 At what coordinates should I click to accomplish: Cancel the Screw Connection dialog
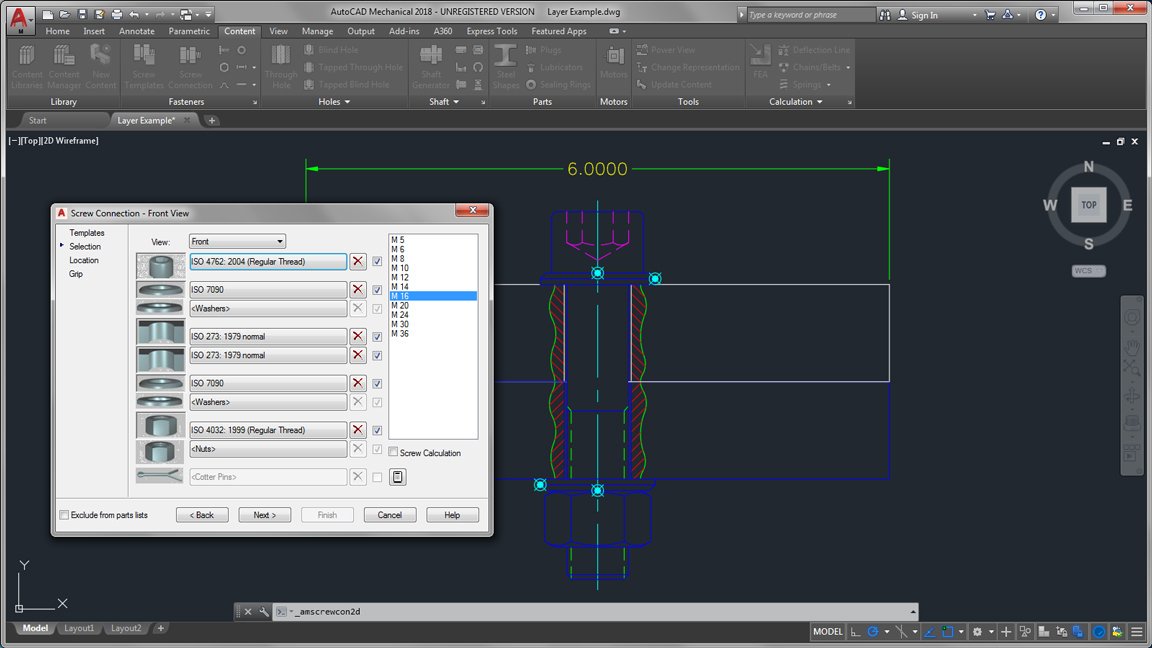(389, 514)
